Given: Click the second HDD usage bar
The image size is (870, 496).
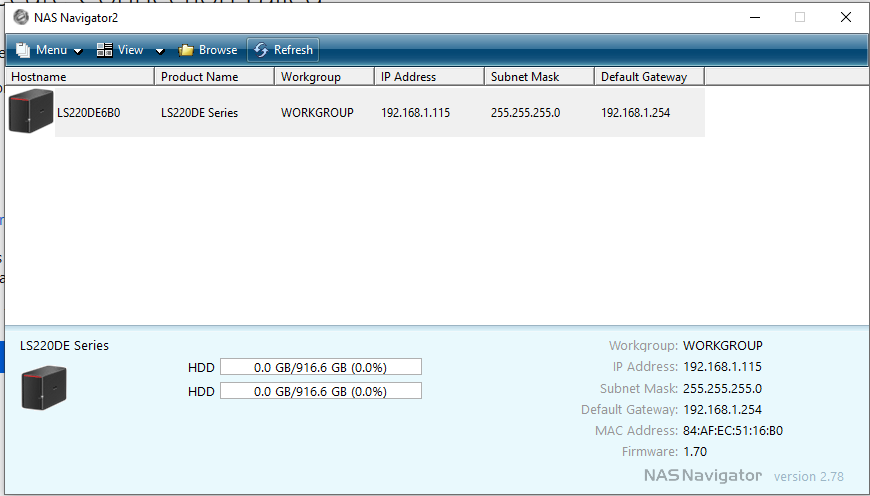Looking at the screenshot, I should click(x=321, y=391).
